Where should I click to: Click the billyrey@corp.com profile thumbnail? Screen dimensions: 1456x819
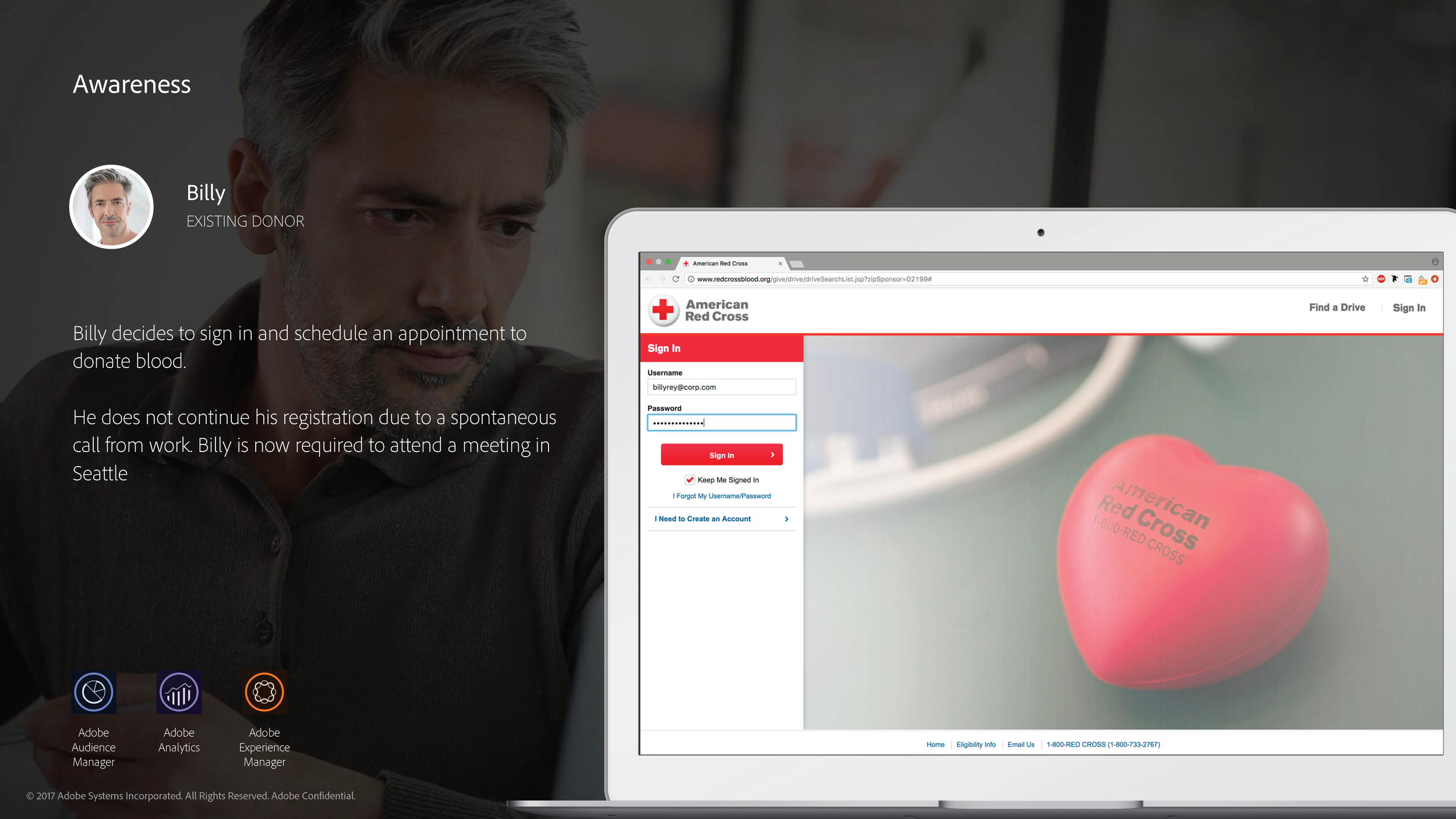[111, 206]
